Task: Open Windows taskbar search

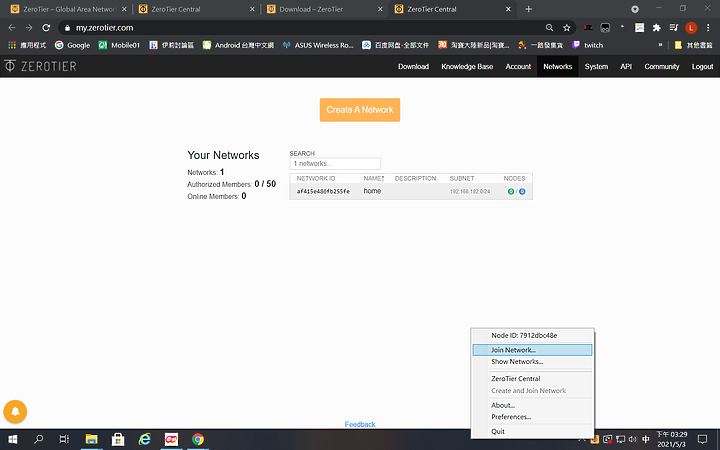Action: point(39,439)
